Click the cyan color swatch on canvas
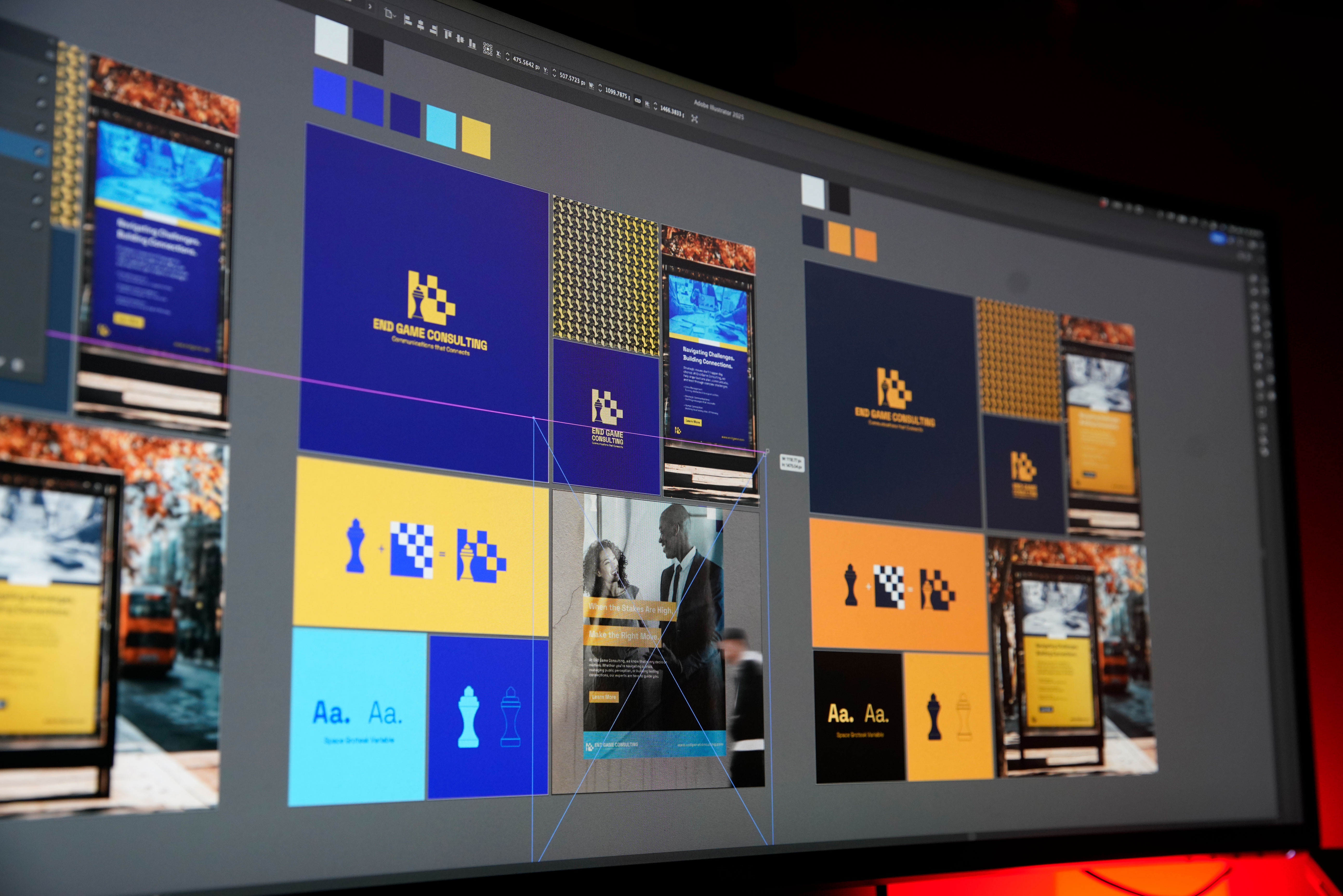 pos(441,126)
